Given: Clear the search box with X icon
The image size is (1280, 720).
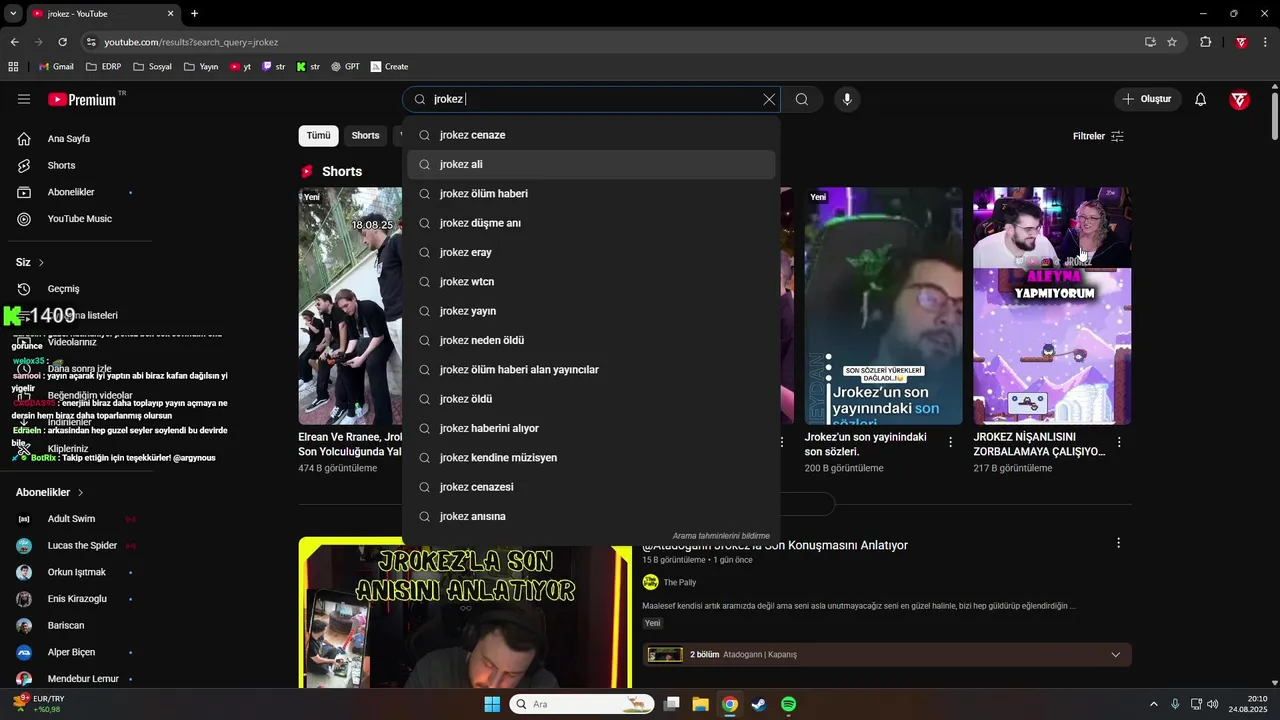Looking at the screenshot, I should pos(769,99).
